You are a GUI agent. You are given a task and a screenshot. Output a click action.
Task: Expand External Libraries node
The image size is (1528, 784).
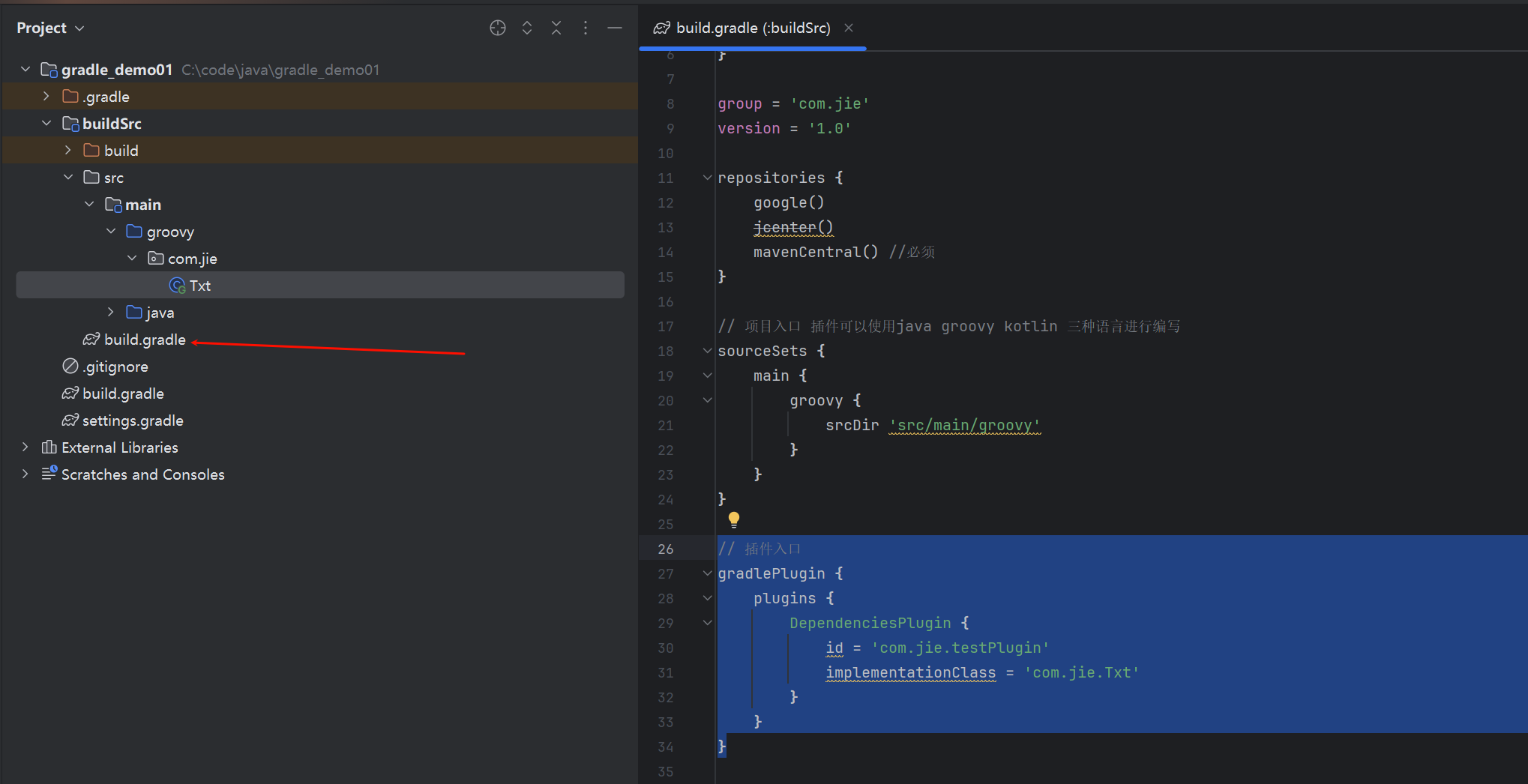point(25,447)
